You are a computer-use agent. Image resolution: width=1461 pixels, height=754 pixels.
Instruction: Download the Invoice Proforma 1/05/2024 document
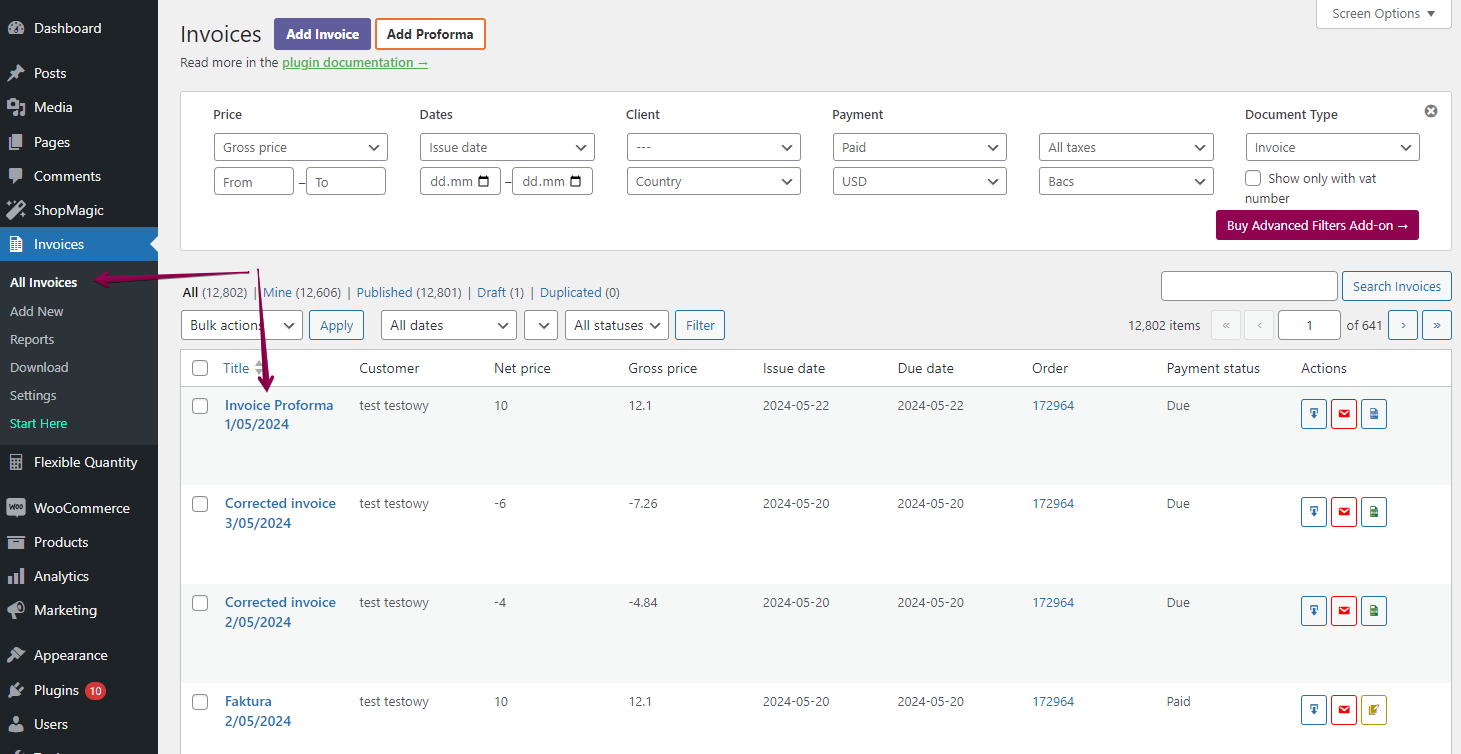pyautogui.click(x=1313, y=414)
